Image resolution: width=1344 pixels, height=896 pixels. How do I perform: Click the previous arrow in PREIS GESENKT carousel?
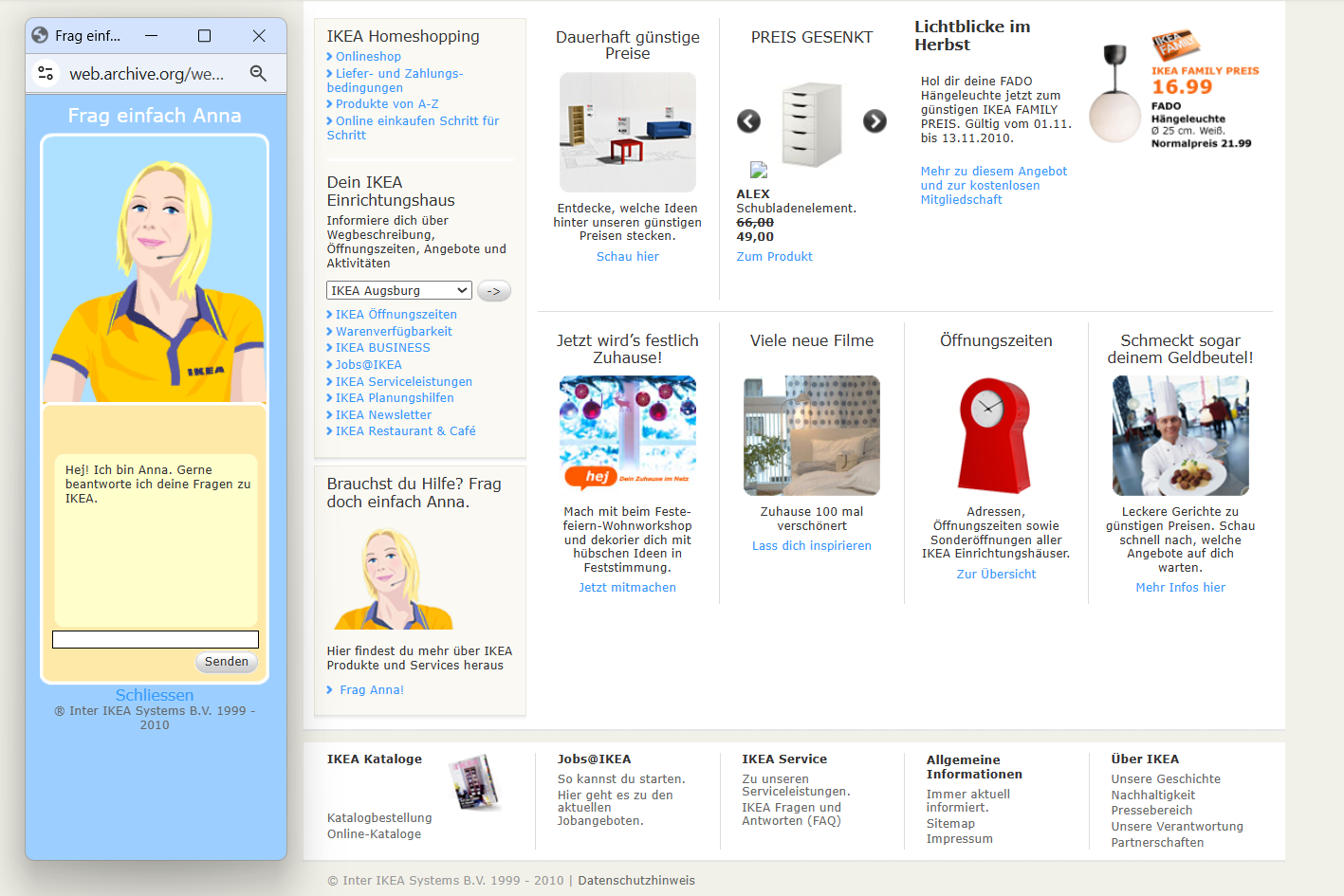(x=749, y=121)
